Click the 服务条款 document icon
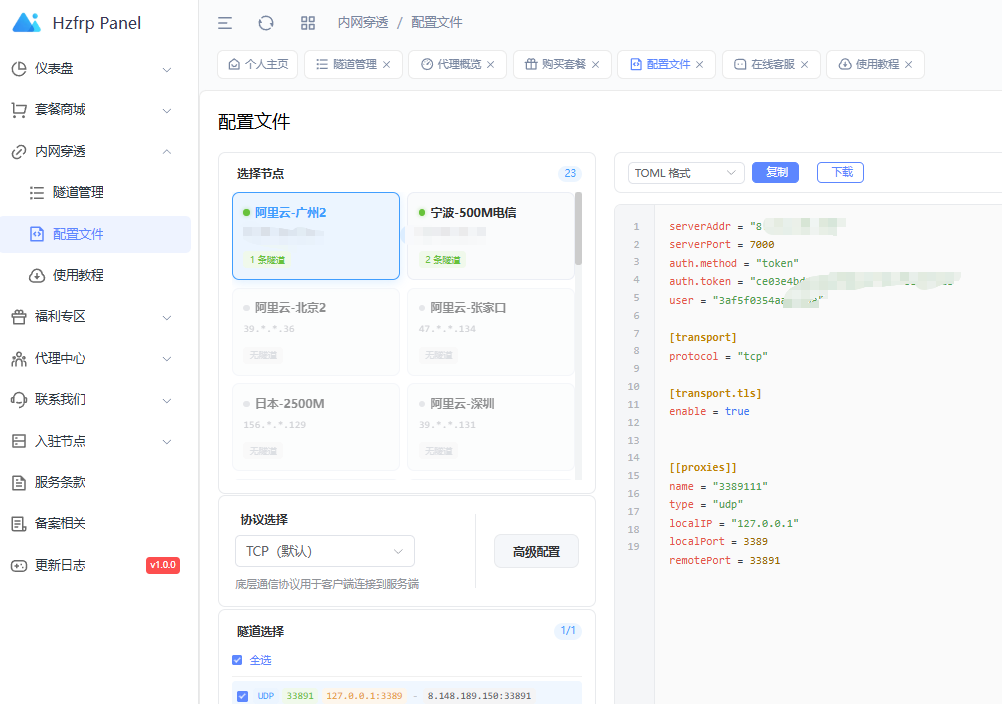 (x=19, y=482)
